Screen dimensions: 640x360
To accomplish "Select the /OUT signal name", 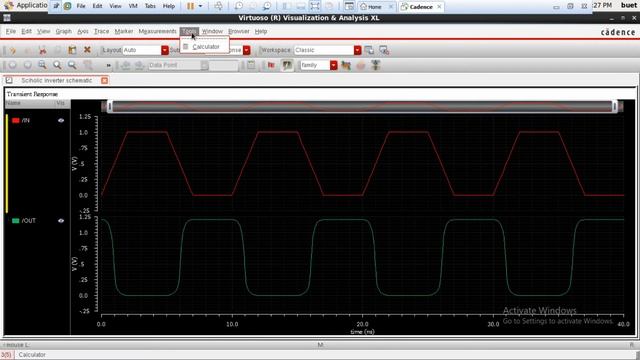I will 29,221.
